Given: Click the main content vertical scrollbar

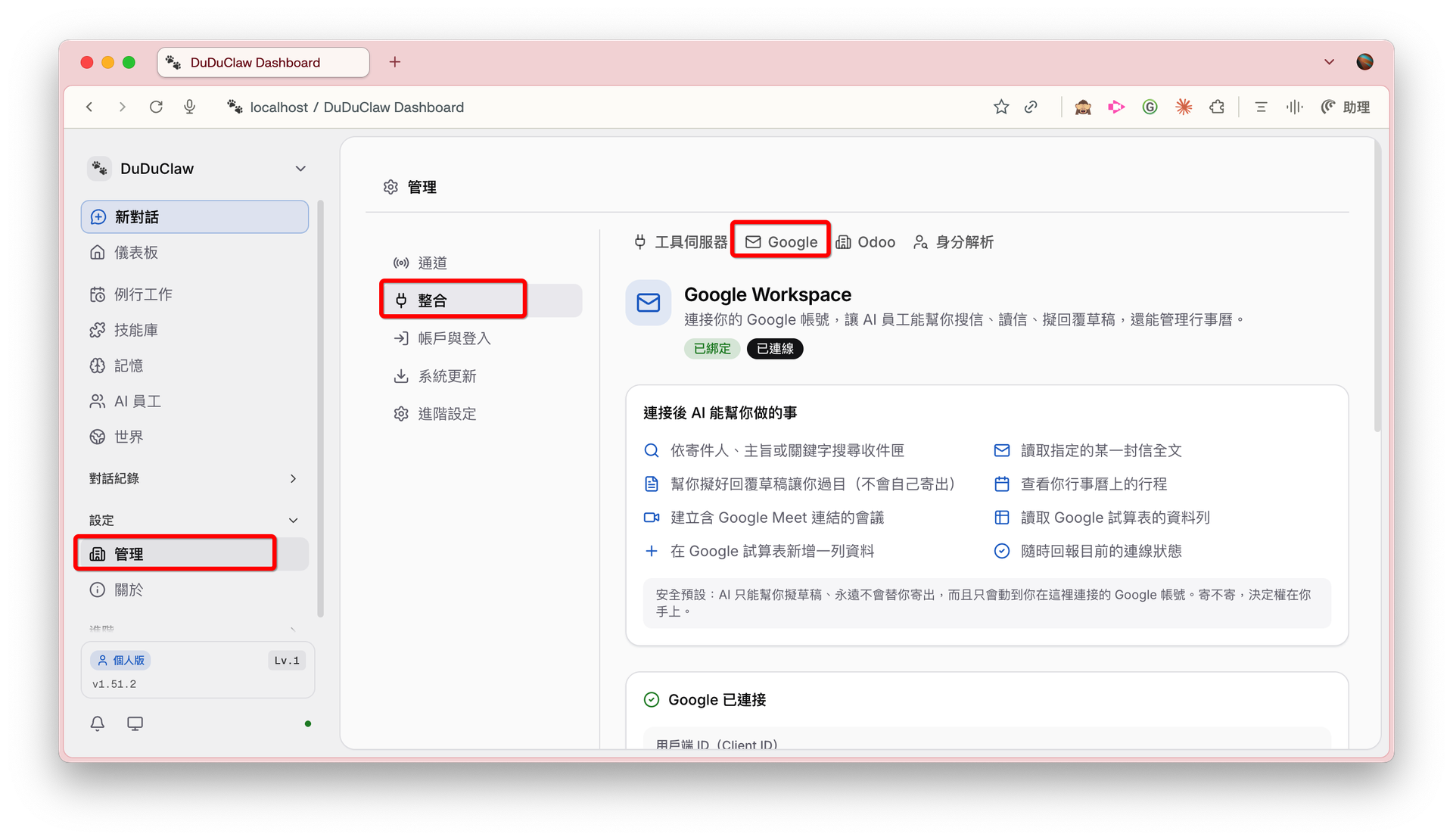Looking at the screenshot, I should point(1377,288).
